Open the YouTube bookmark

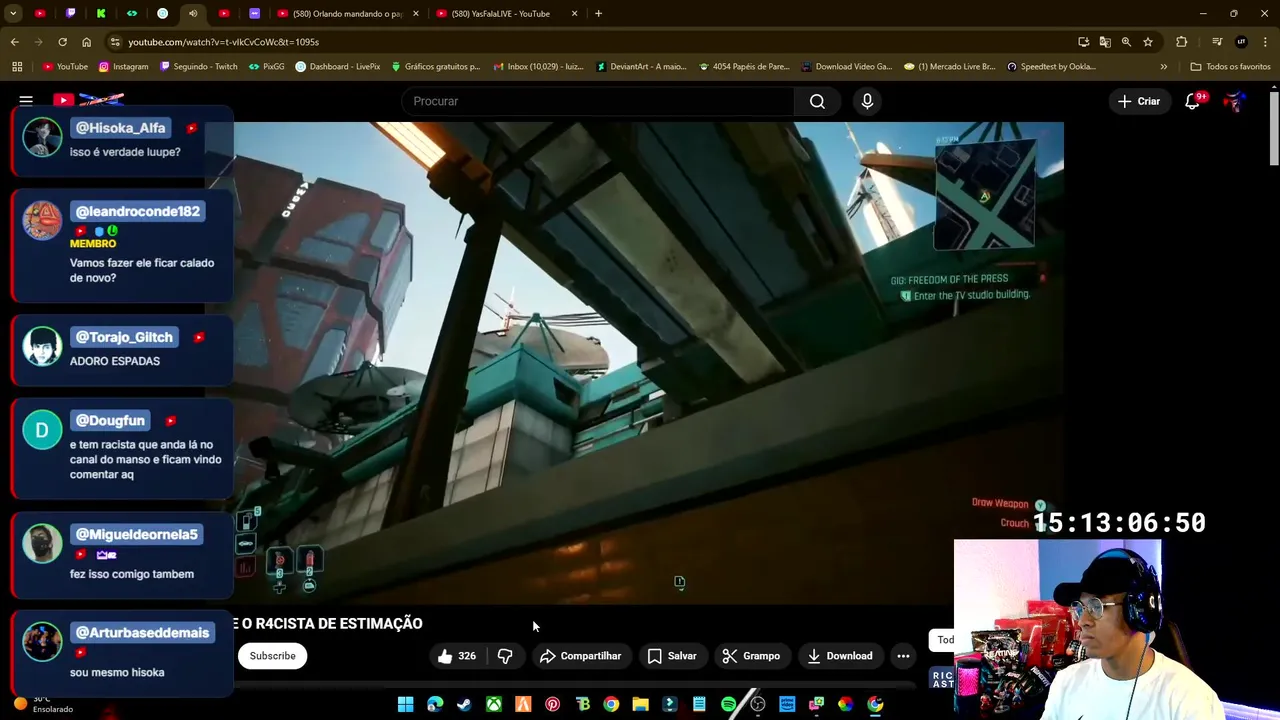click(x=65, y=67)
